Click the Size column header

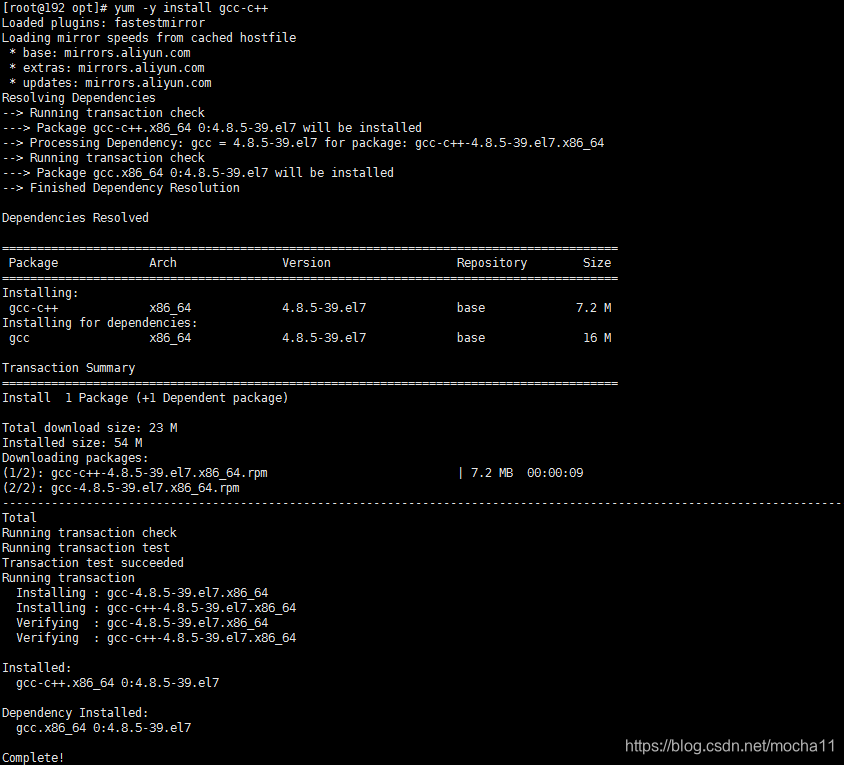point(596,262)
